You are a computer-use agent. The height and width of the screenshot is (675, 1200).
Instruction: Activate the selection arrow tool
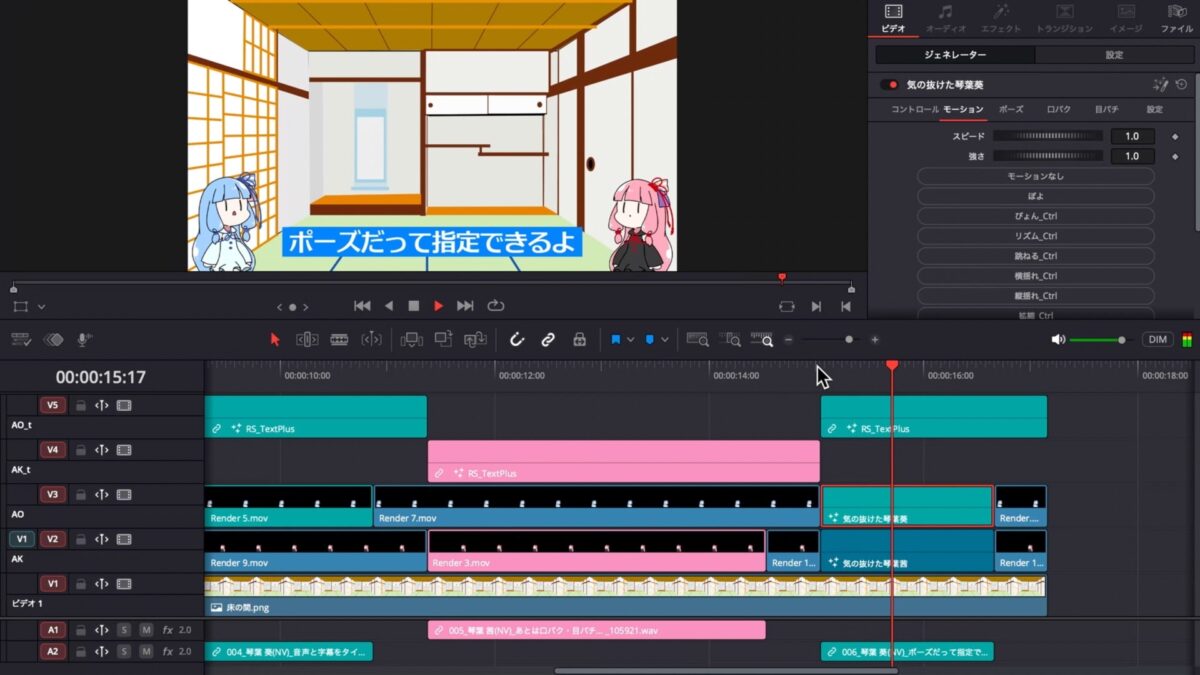[x=275, y=340]
